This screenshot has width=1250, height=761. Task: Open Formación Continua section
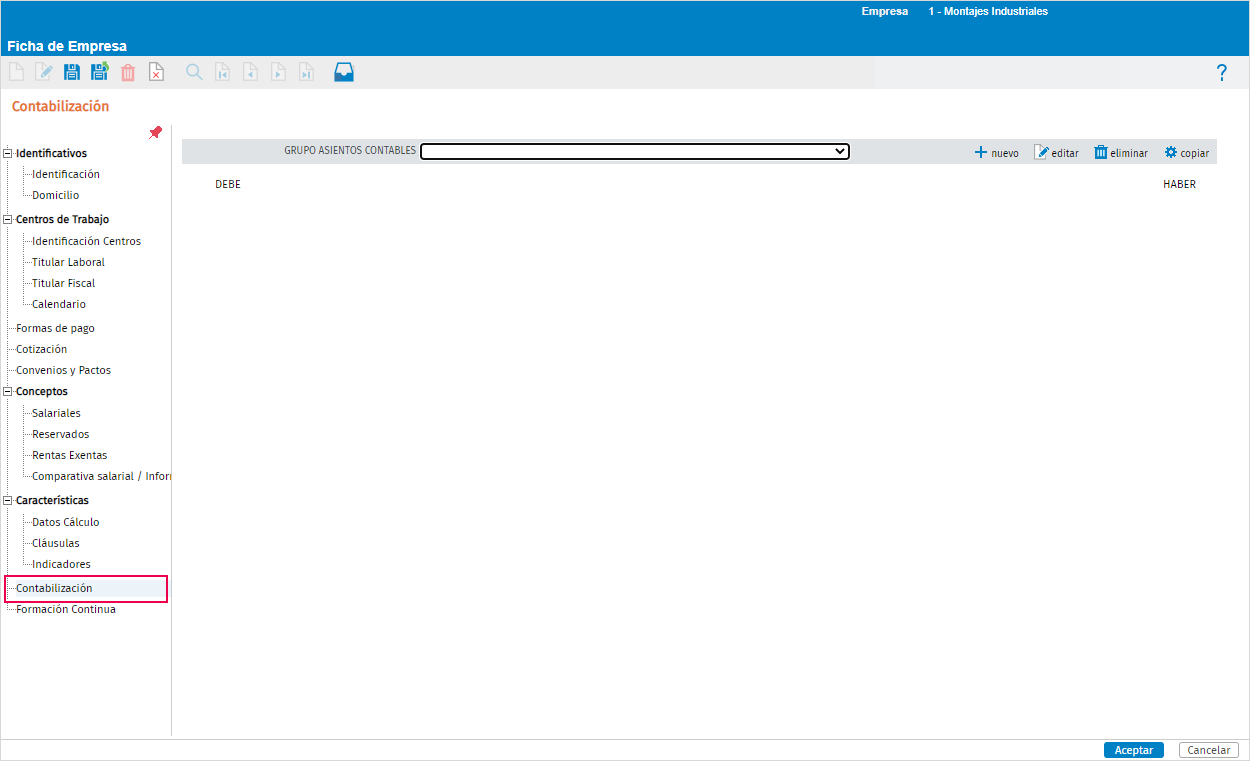coord(66,609)
